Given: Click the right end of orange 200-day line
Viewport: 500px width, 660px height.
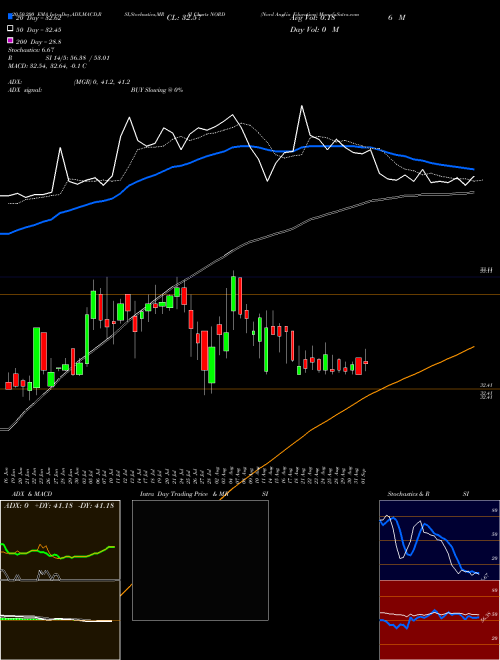Looking at the screenshot, I should [473, 347].
